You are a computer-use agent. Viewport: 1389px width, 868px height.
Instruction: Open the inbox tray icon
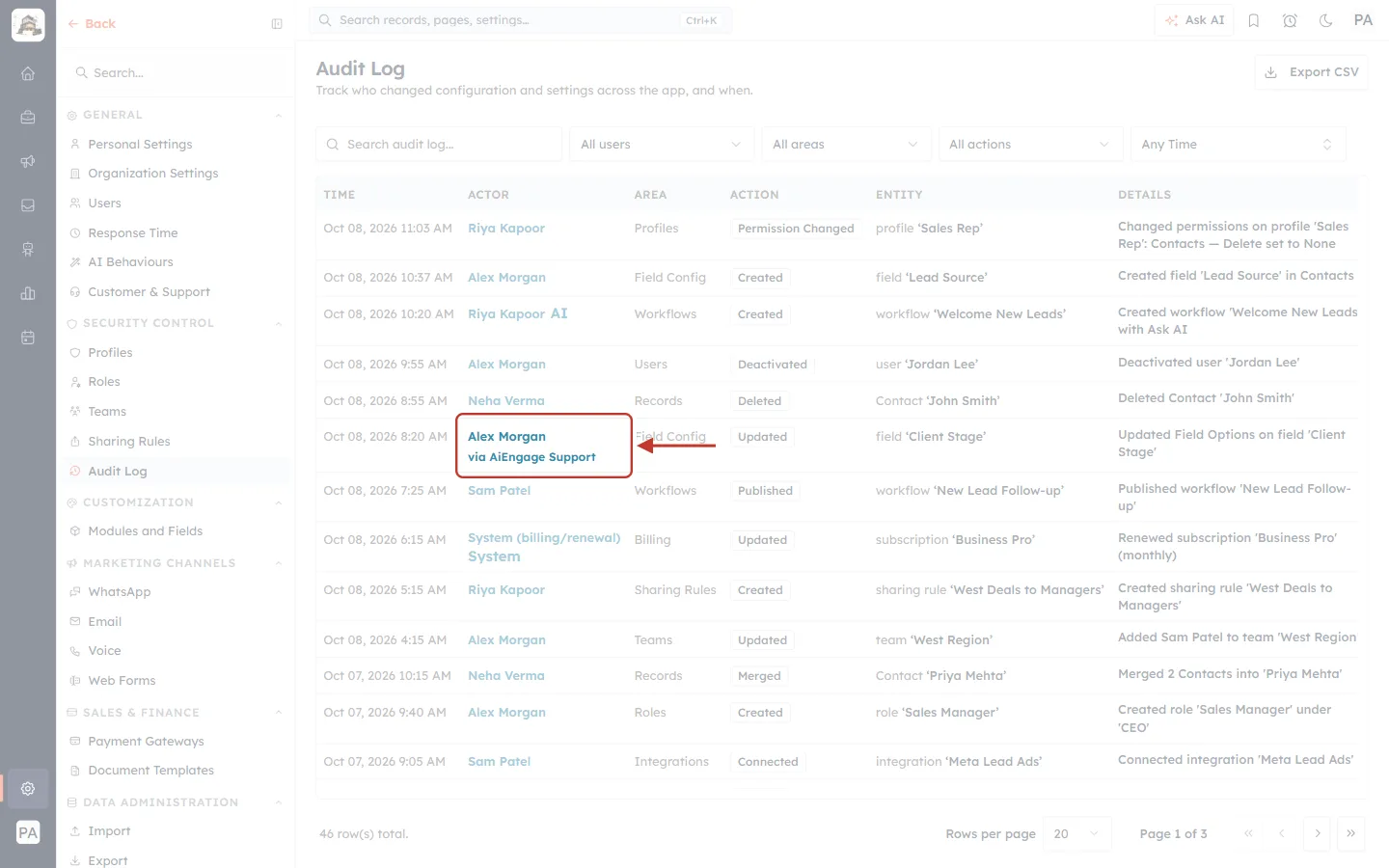(28, 205)
